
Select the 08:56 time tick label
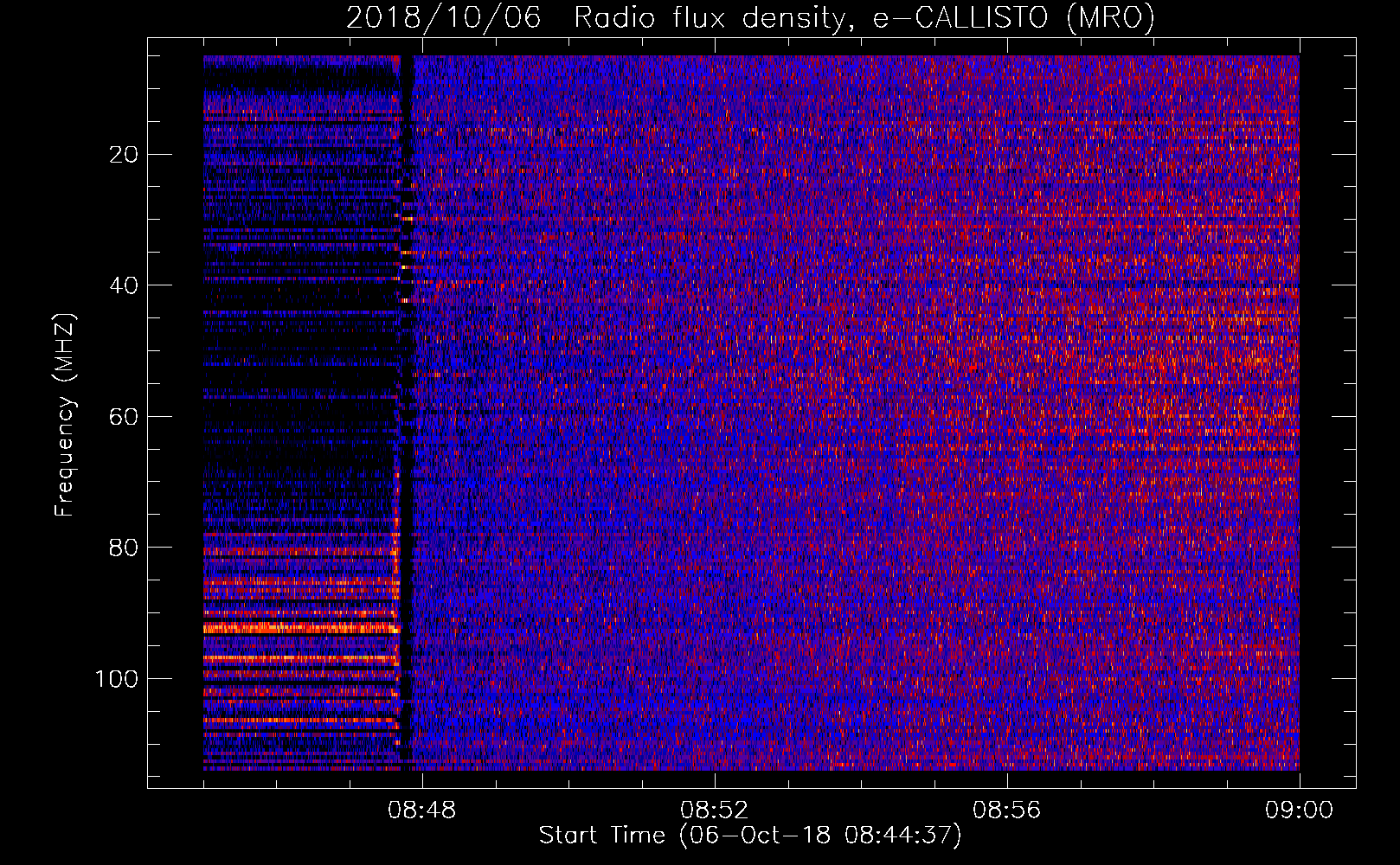click(1006, 811)
